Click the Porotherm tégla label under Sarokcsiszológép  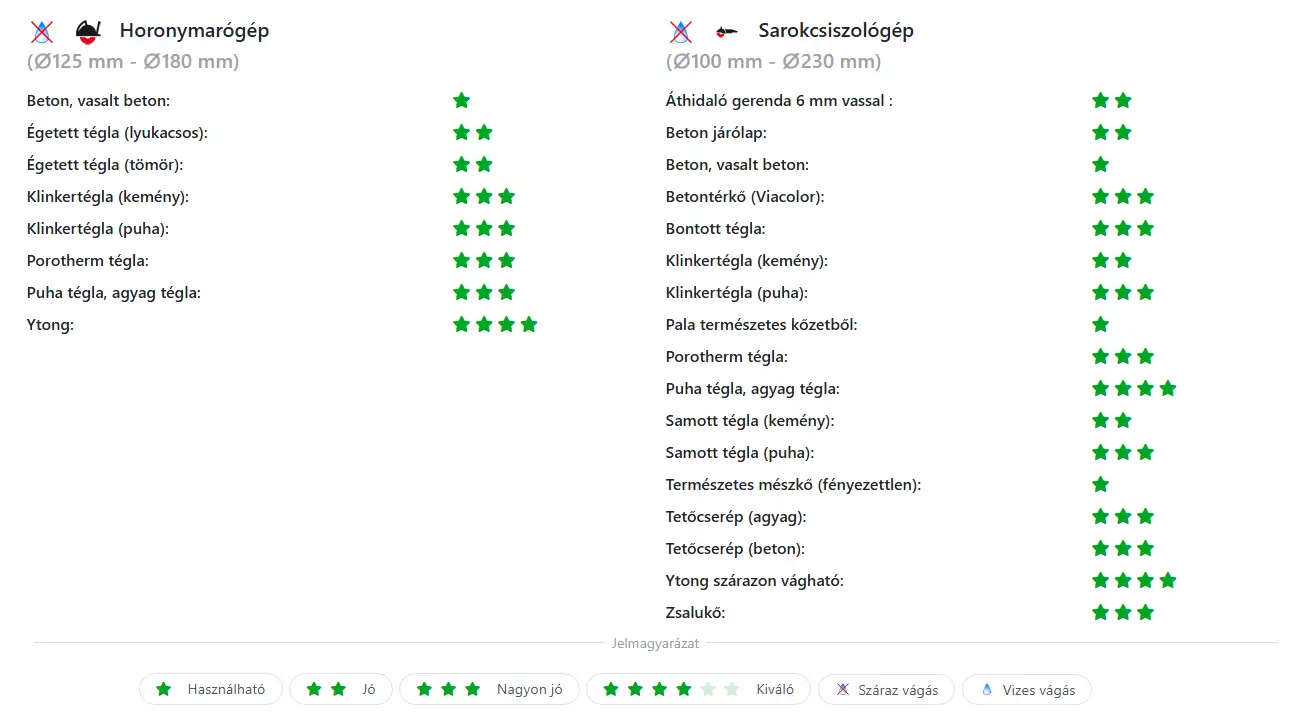726,357
